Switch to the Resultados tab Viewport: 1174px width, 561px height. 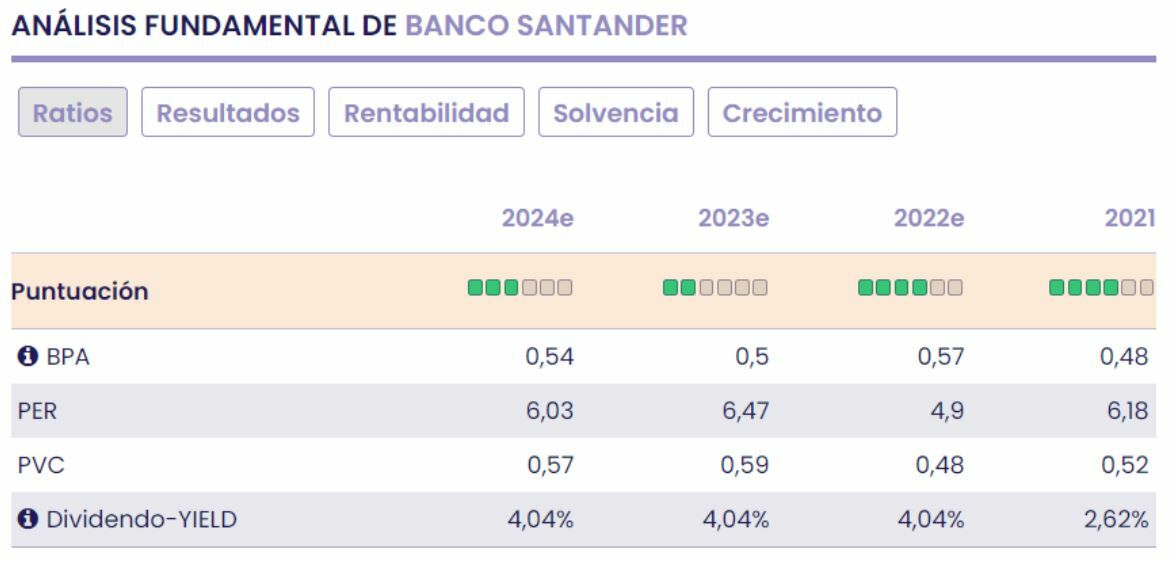point(229,113)
